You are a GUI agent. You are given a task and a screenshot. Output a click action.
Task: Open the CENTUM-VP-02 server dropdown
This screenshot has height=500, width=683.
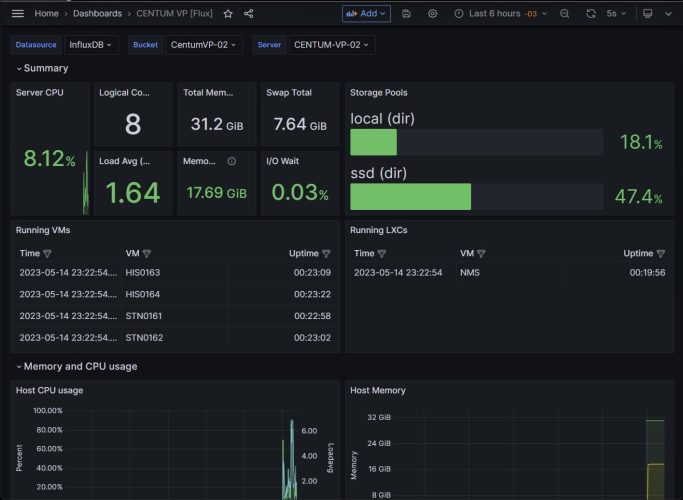[331, 44]
